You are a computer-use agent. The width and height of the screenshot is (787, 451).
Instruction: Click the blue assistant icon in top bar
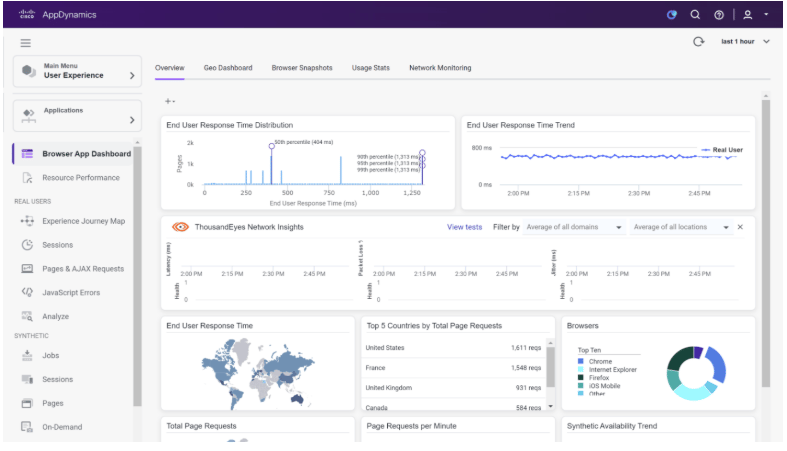672,15
